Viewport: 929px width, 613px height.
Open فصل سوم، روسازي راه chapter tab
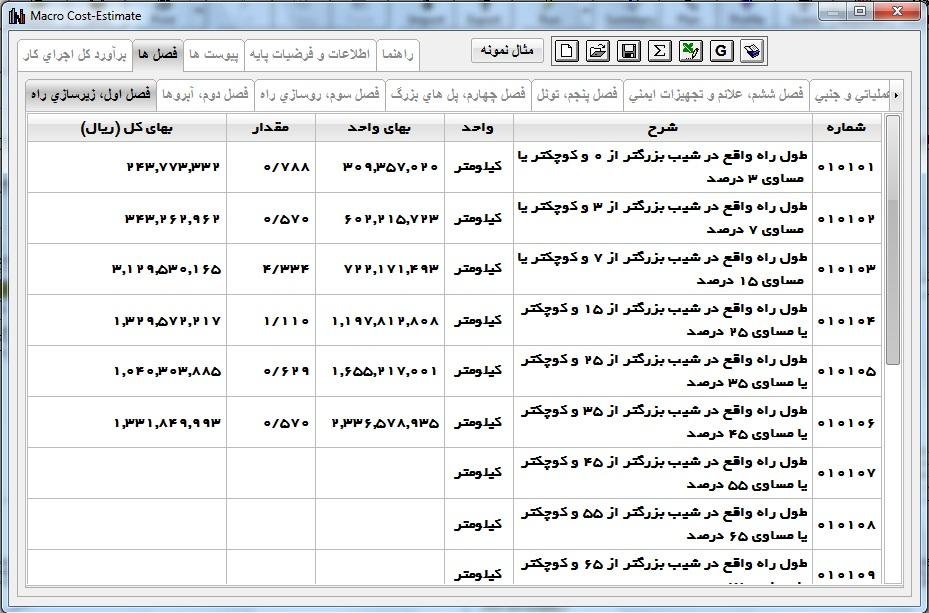320,94
